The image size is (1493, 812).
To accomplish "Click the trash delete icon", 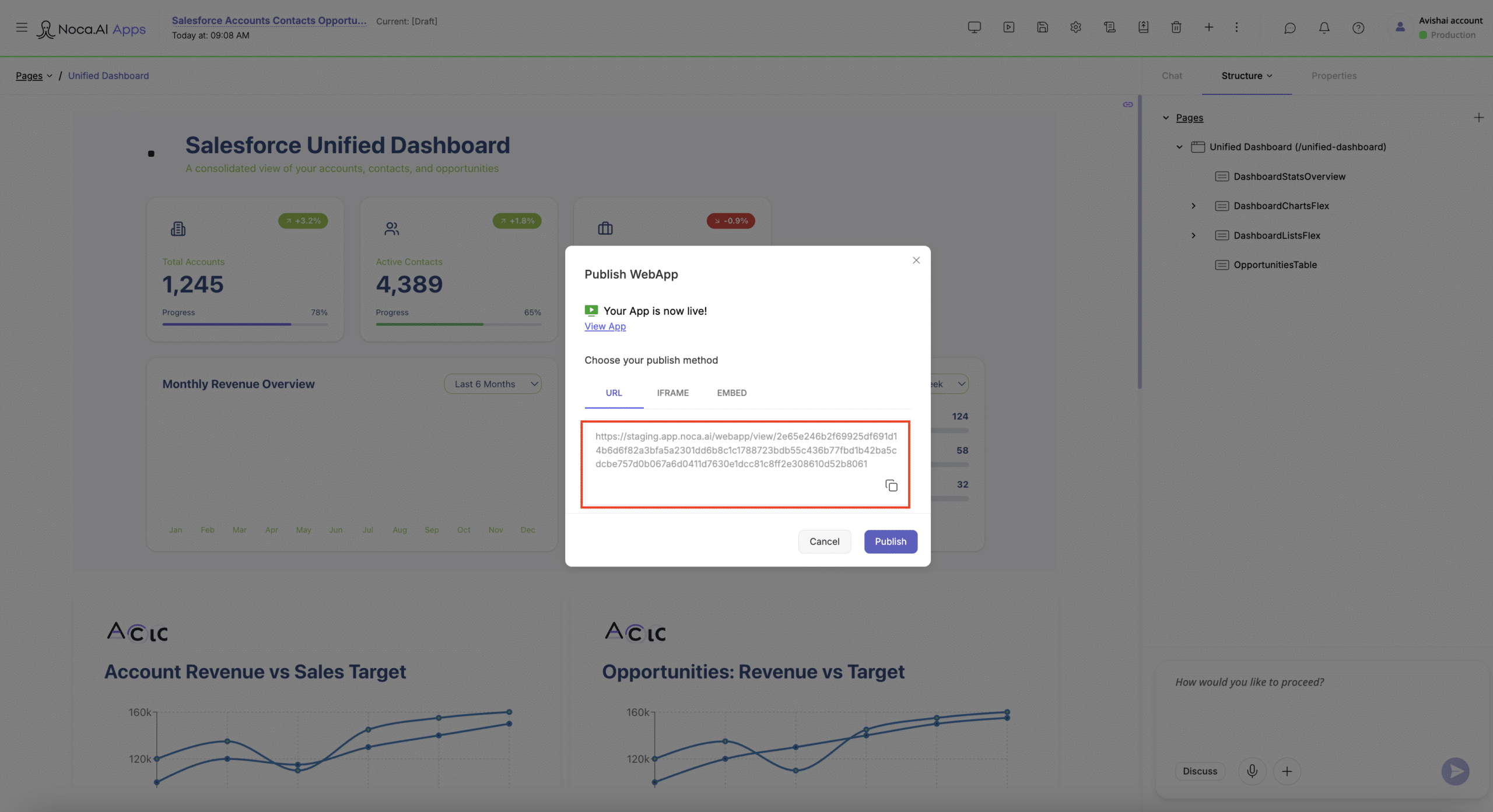I will 1176,27.
